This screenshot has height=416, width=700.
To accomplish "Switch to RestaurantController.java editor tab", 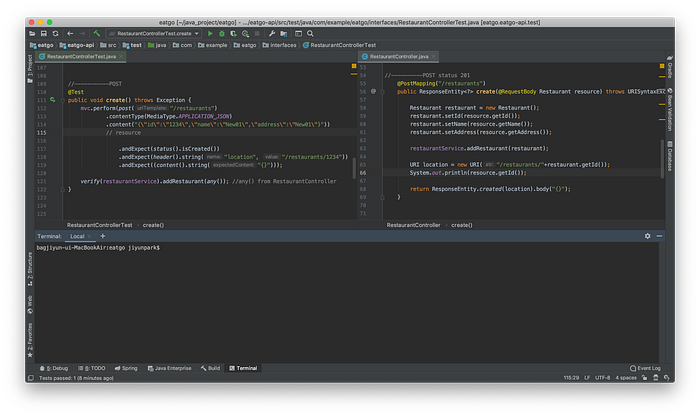I will tap(398, 57).
